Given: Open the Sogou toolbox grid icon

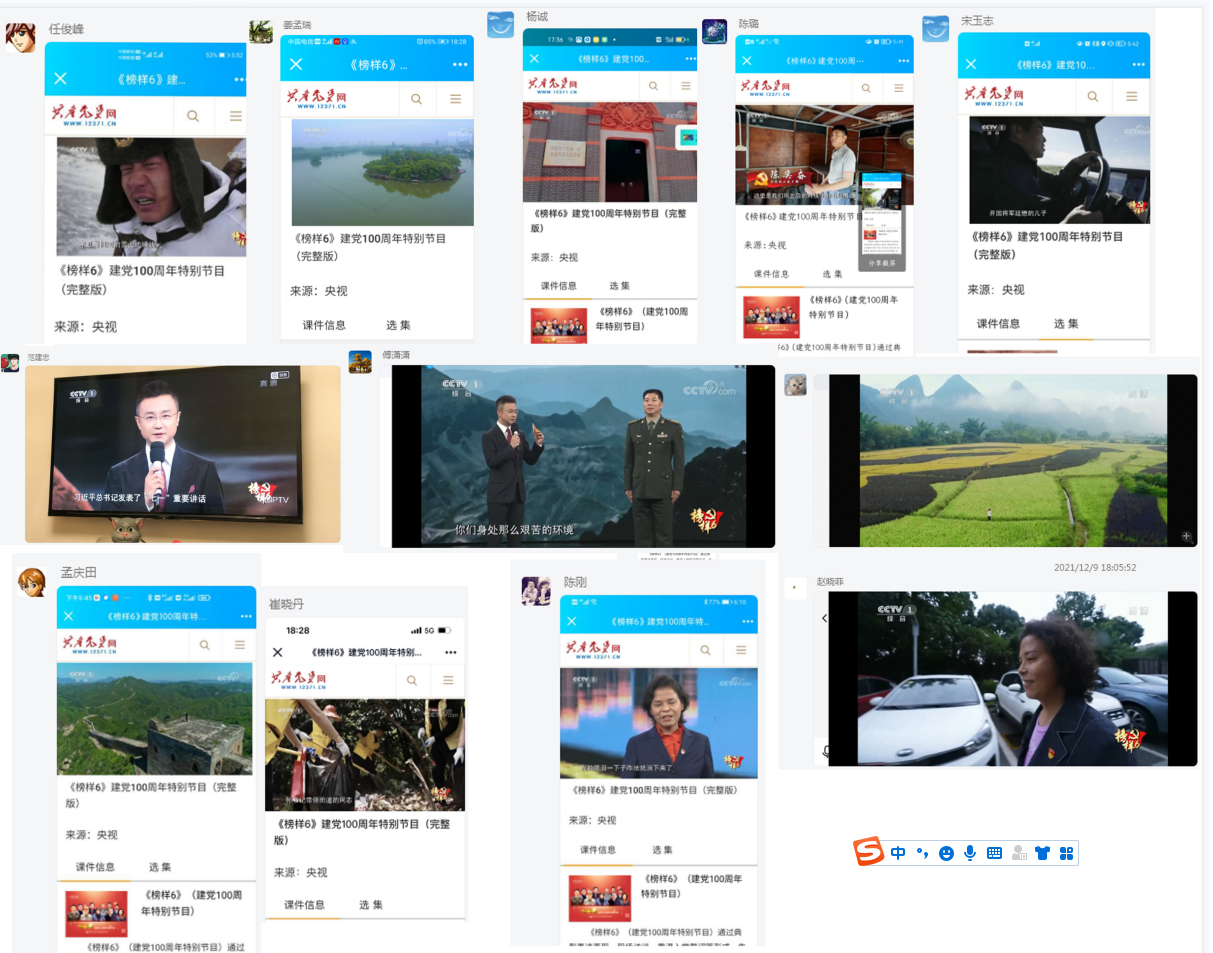Looking at the screenshot, I should click(1066, 853).
